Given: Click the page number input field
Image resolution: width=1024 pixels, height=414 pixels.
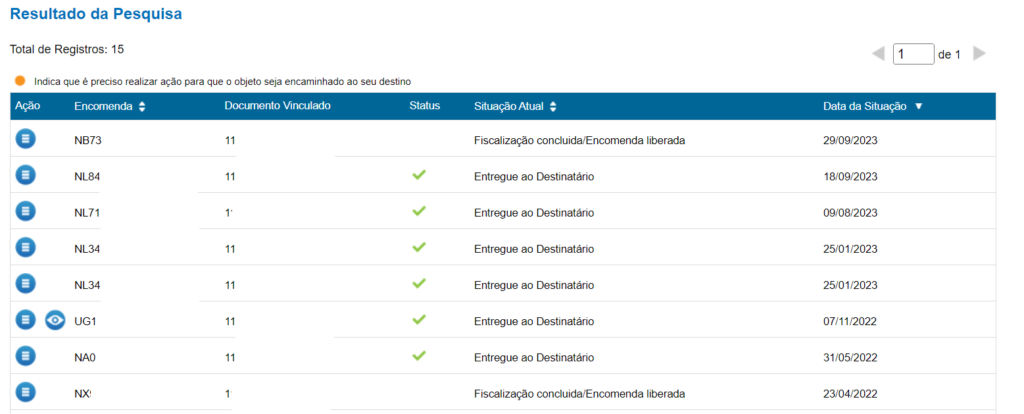Looking at the screenshot, I should click(x=912, y=54).
